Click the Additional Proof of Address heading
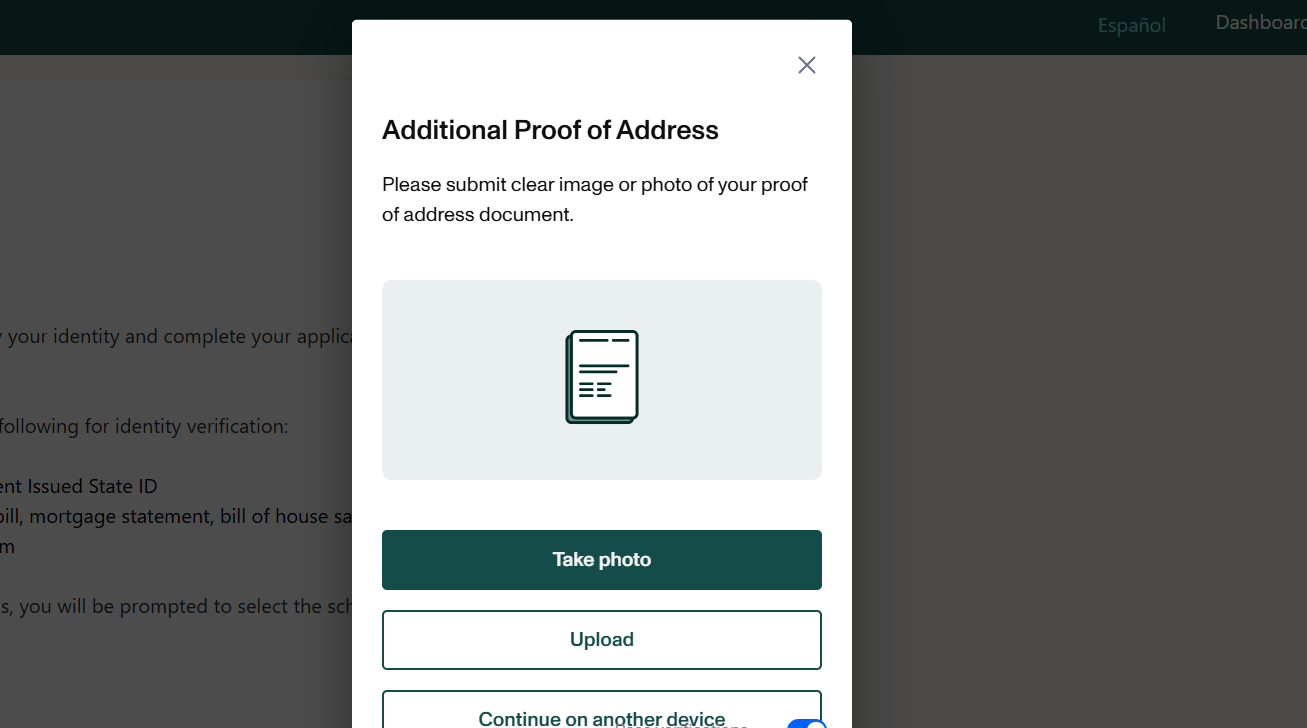 click(550, 130)
